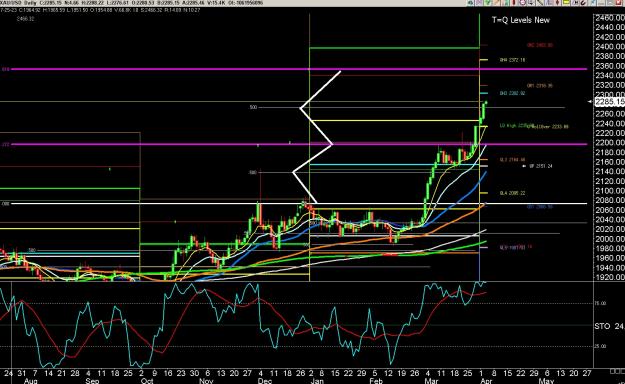Viewport: 625px width, 384px height.
Task: Click the white level label reading 2151.24
Action: 540,166
